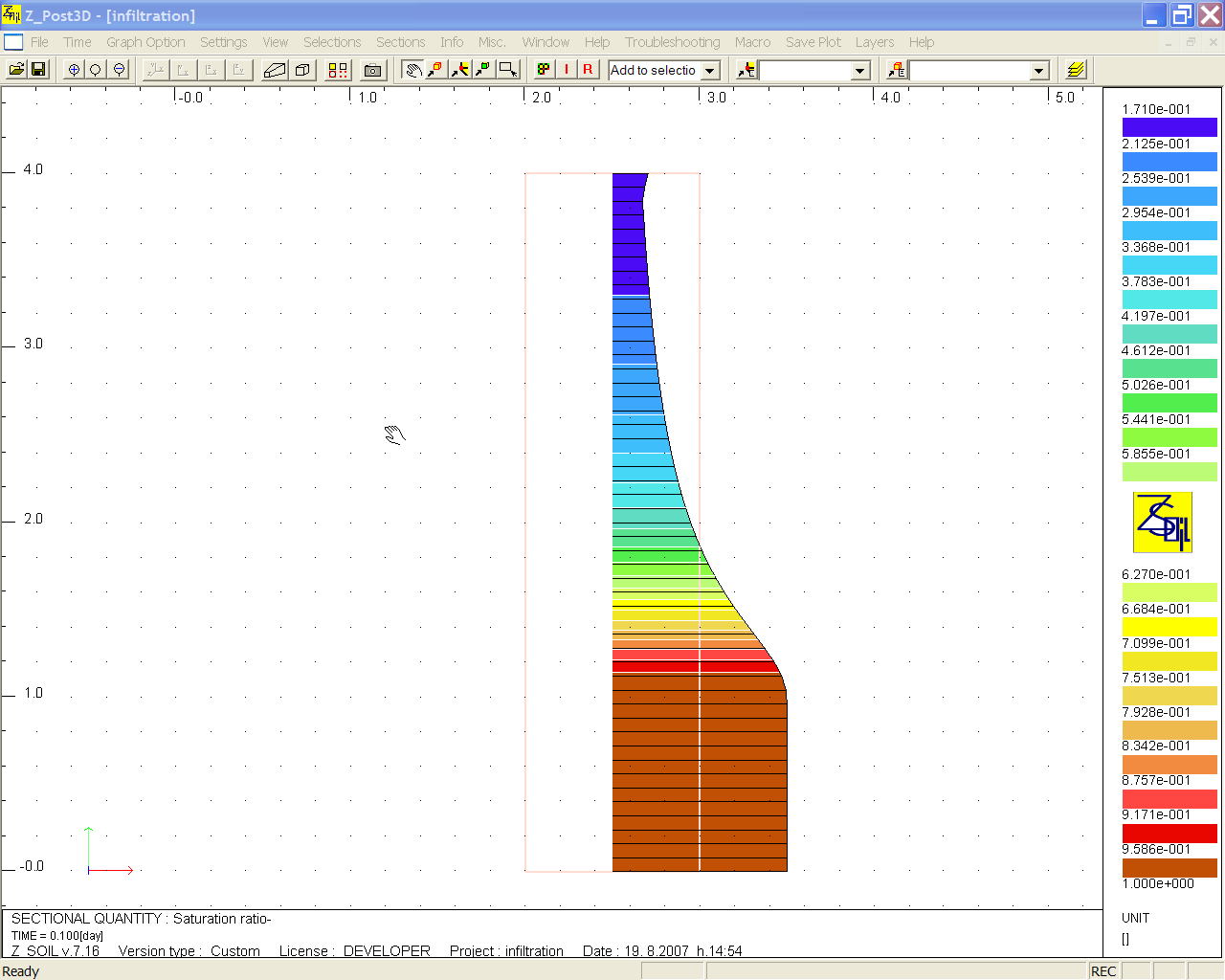Click the open file folder icon

pyautogui.click(x=16, y=70)
